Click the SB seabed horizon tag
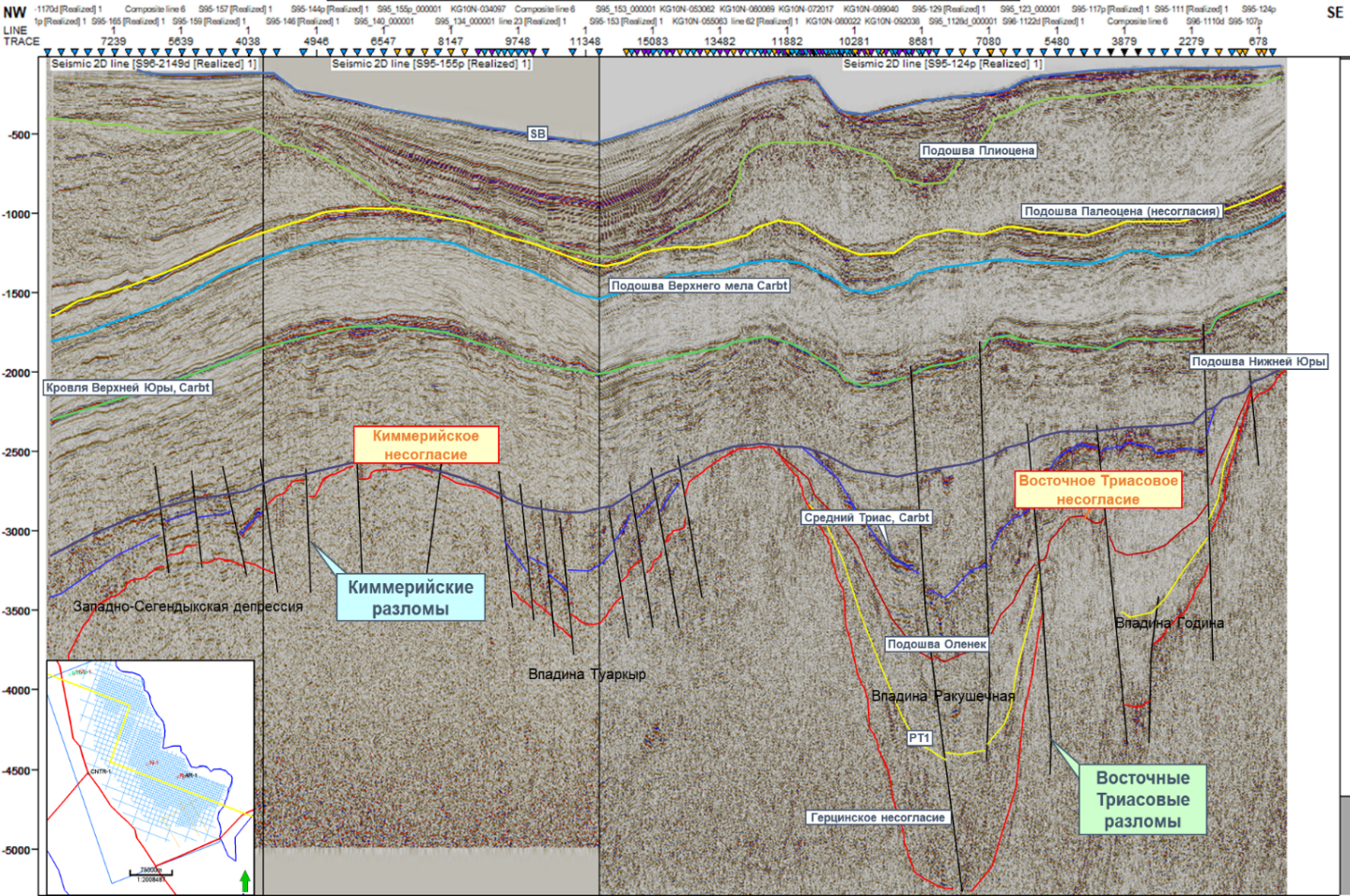 pos(537,133)
